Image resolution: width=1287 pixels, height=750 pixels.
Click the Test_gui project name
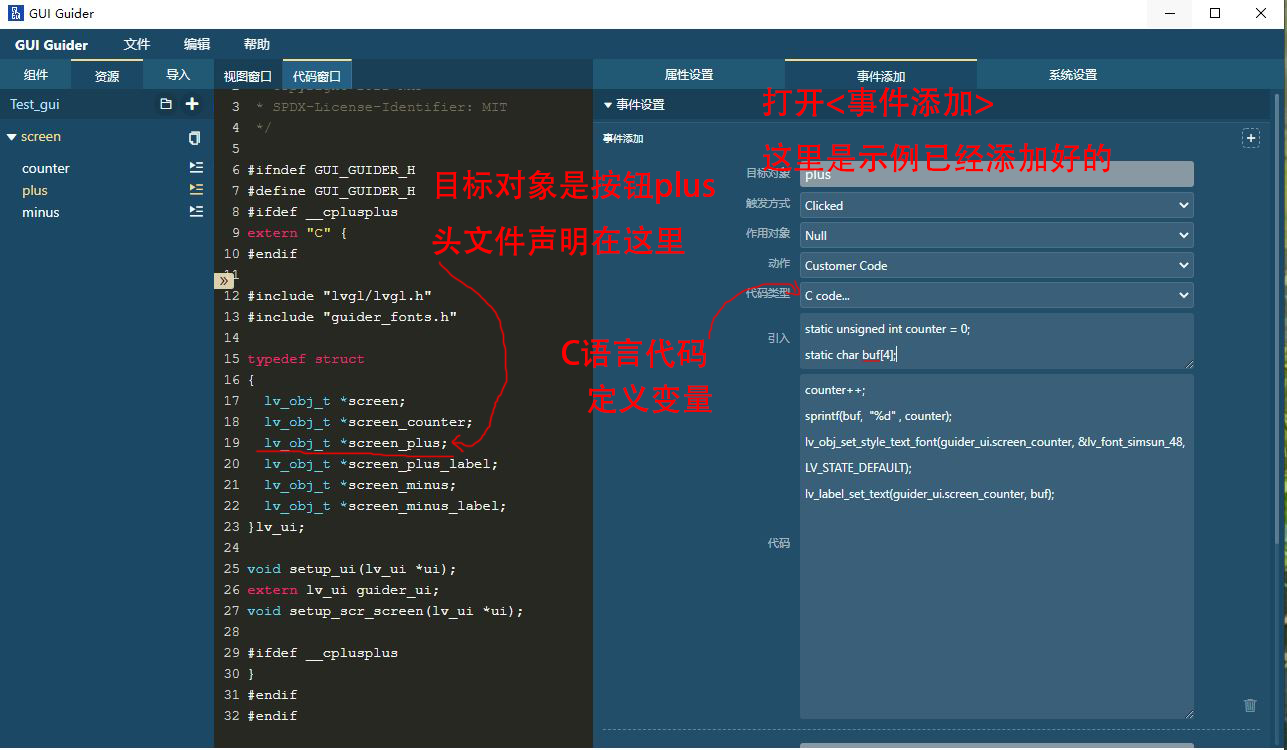tap(35, 104)
